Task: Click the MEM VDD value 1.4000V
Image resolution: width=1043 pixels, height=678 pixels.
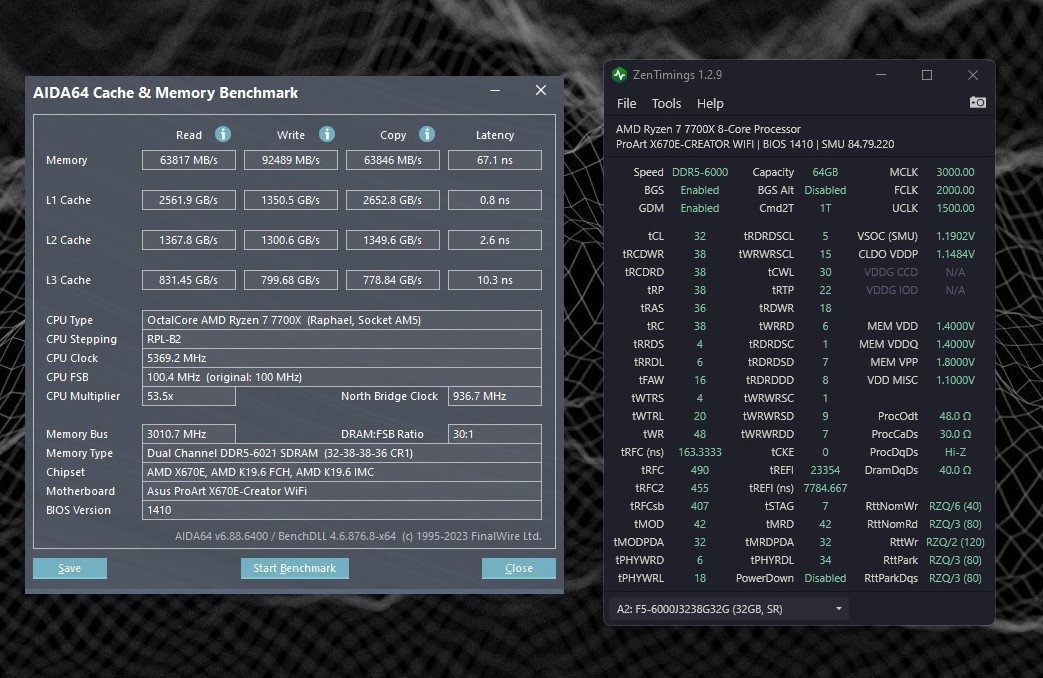Action: (955, 326)
